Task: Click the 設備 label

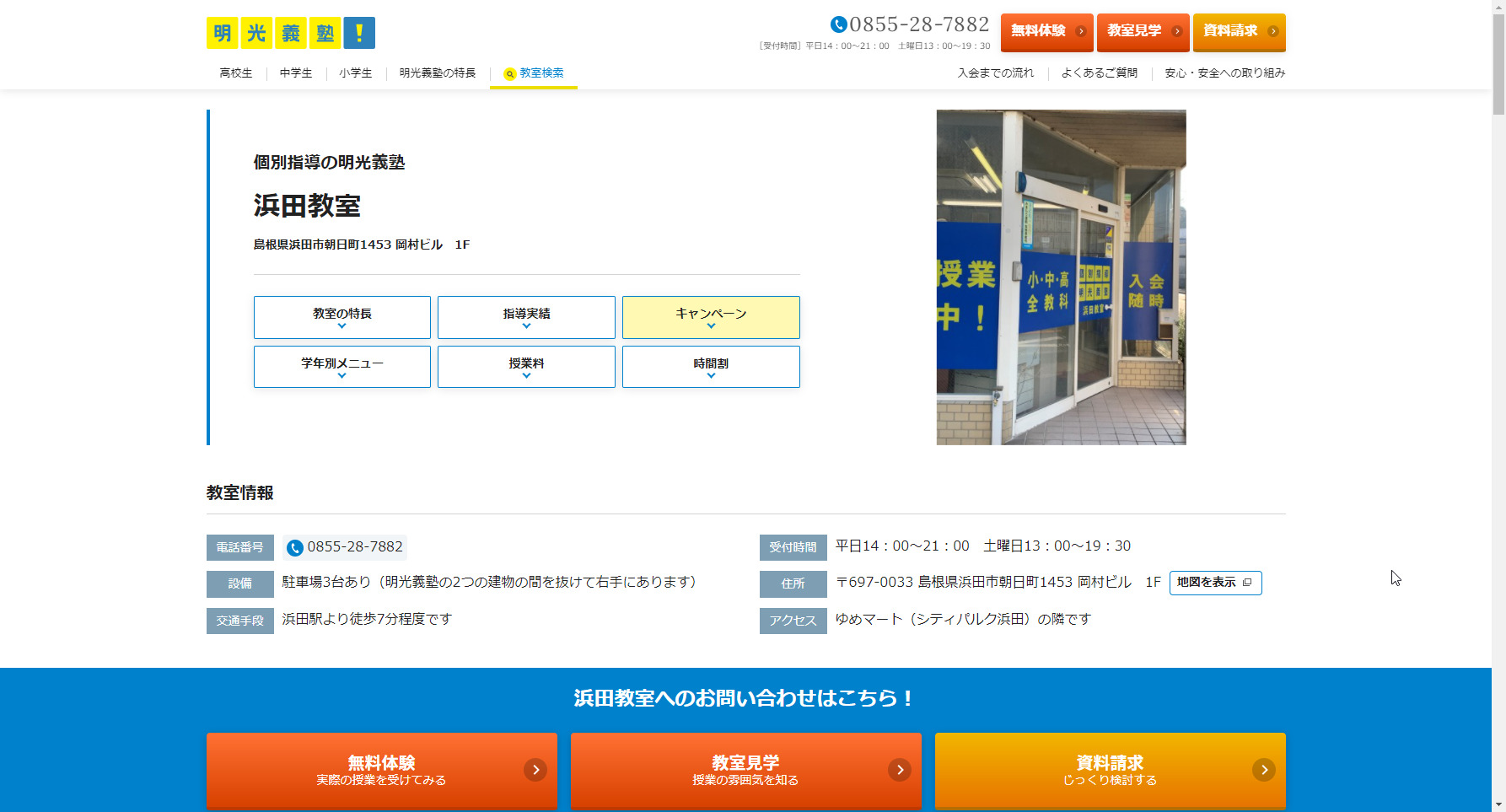Action: click(x=240, y=583)
